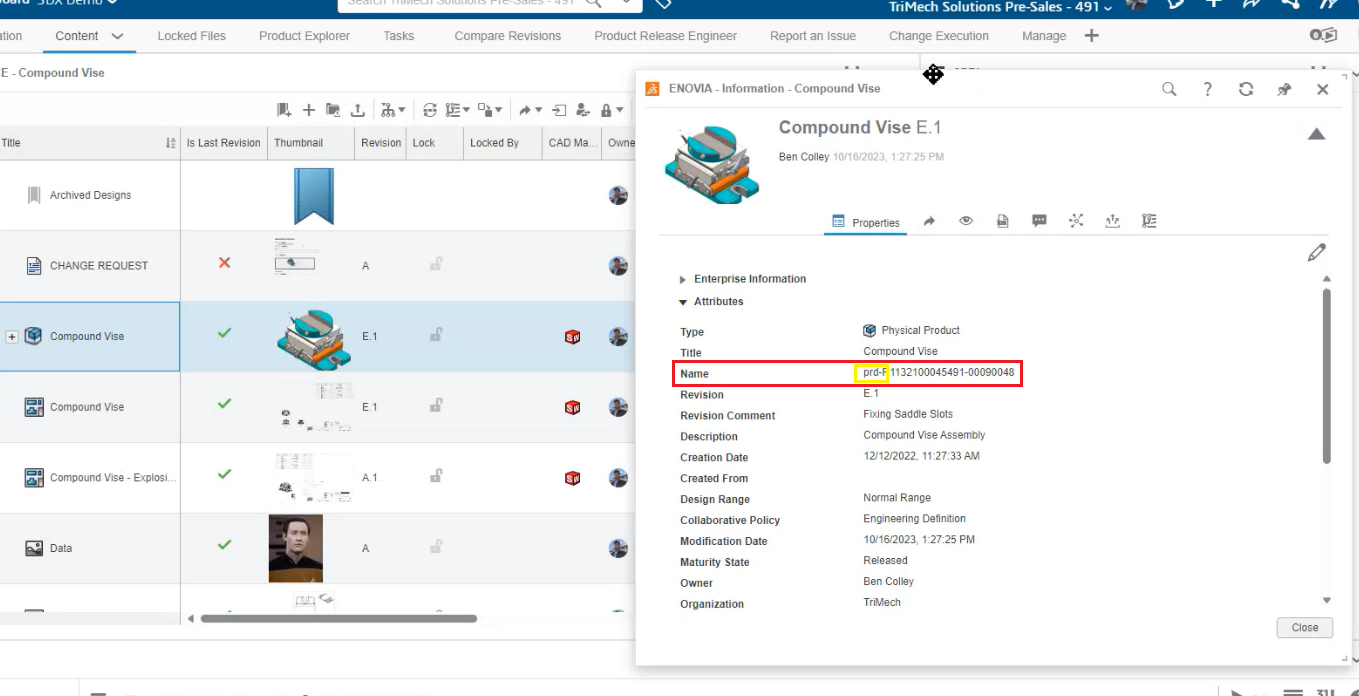The width and height of the screenshot is (1359, 696).
Task: Click the Close button in Information panel
Action: coord(1304,628)
